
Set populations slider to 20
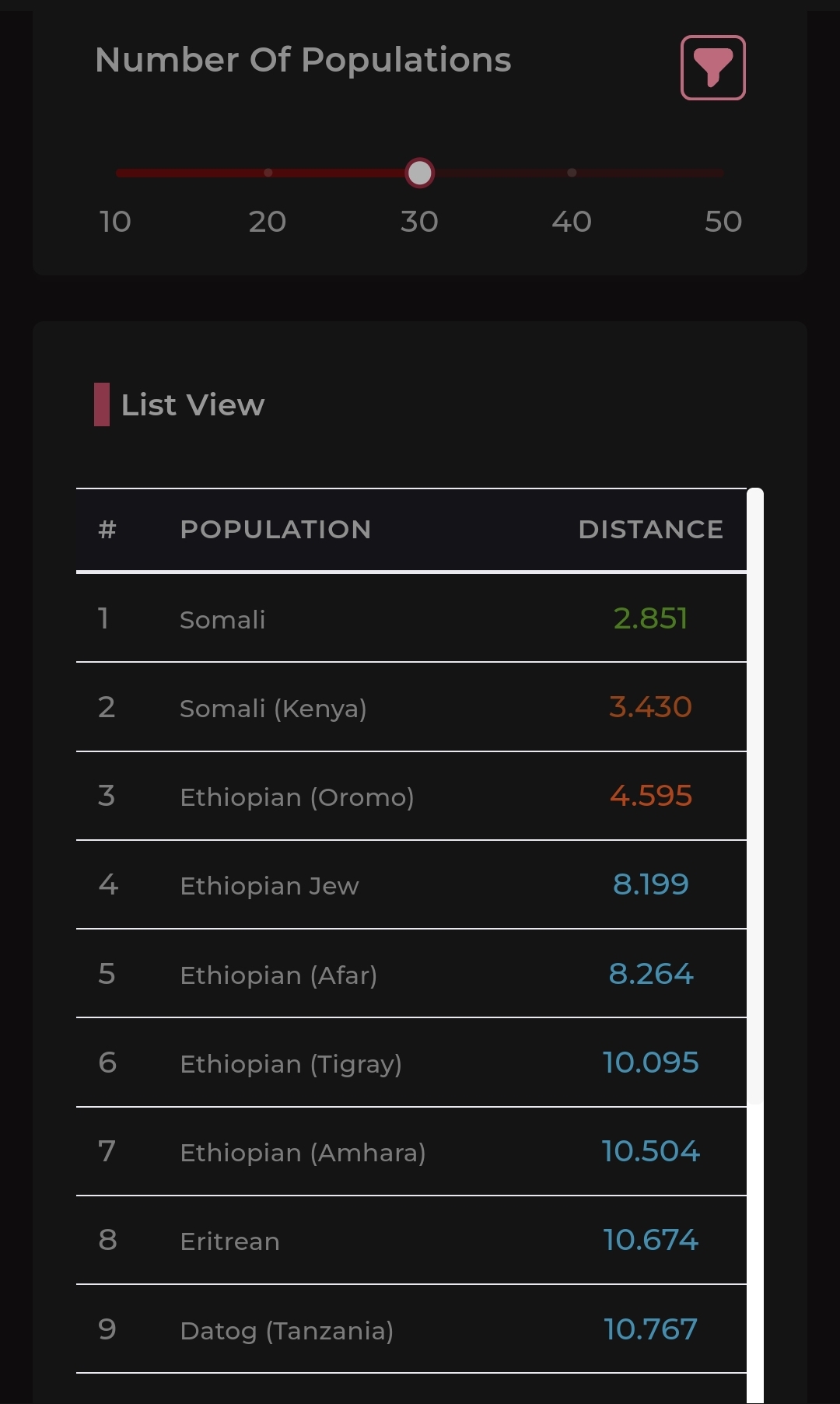pos(268,173)
